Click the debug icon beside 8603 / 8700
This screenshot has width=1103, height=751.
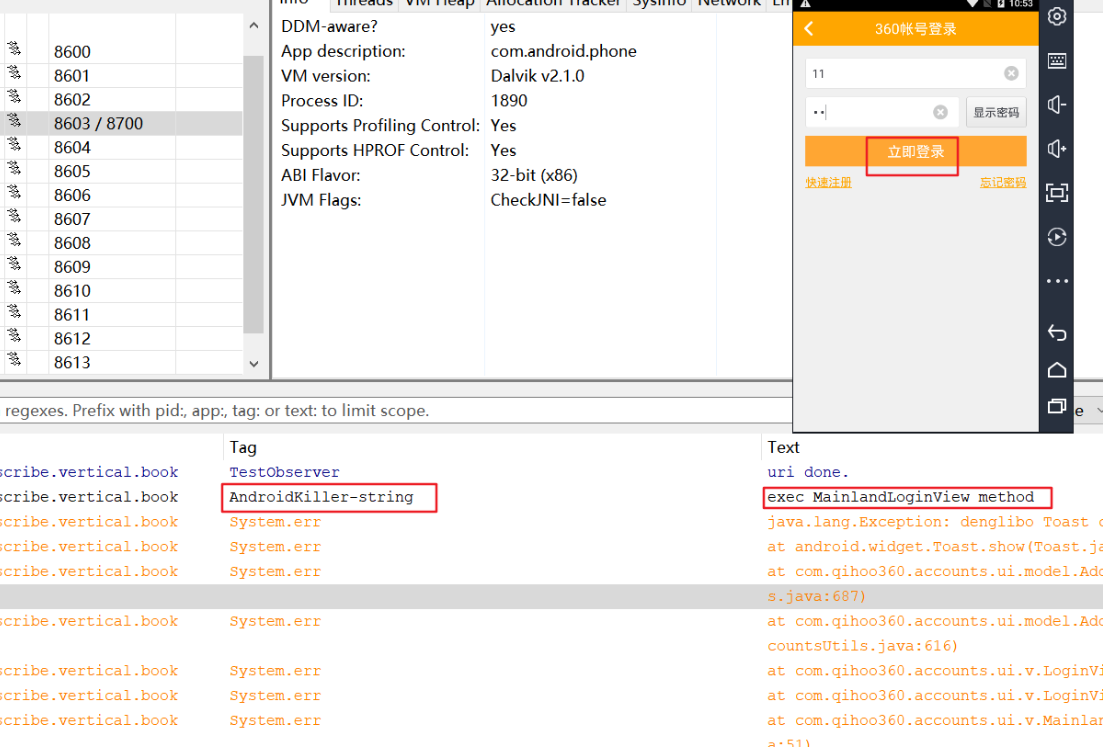click(14, 120)
